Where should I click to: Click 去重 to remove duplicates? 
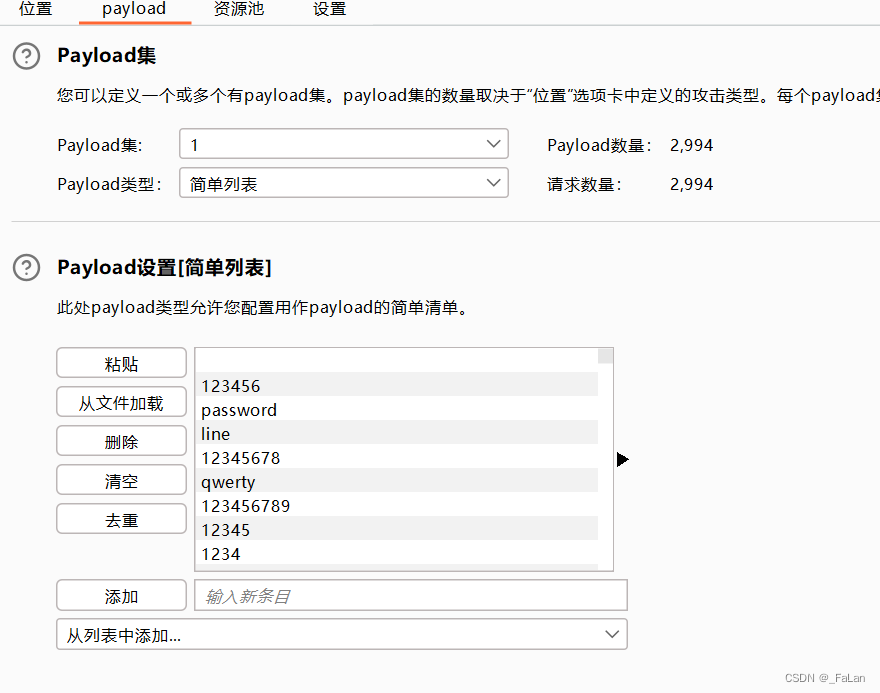point(121,518)
